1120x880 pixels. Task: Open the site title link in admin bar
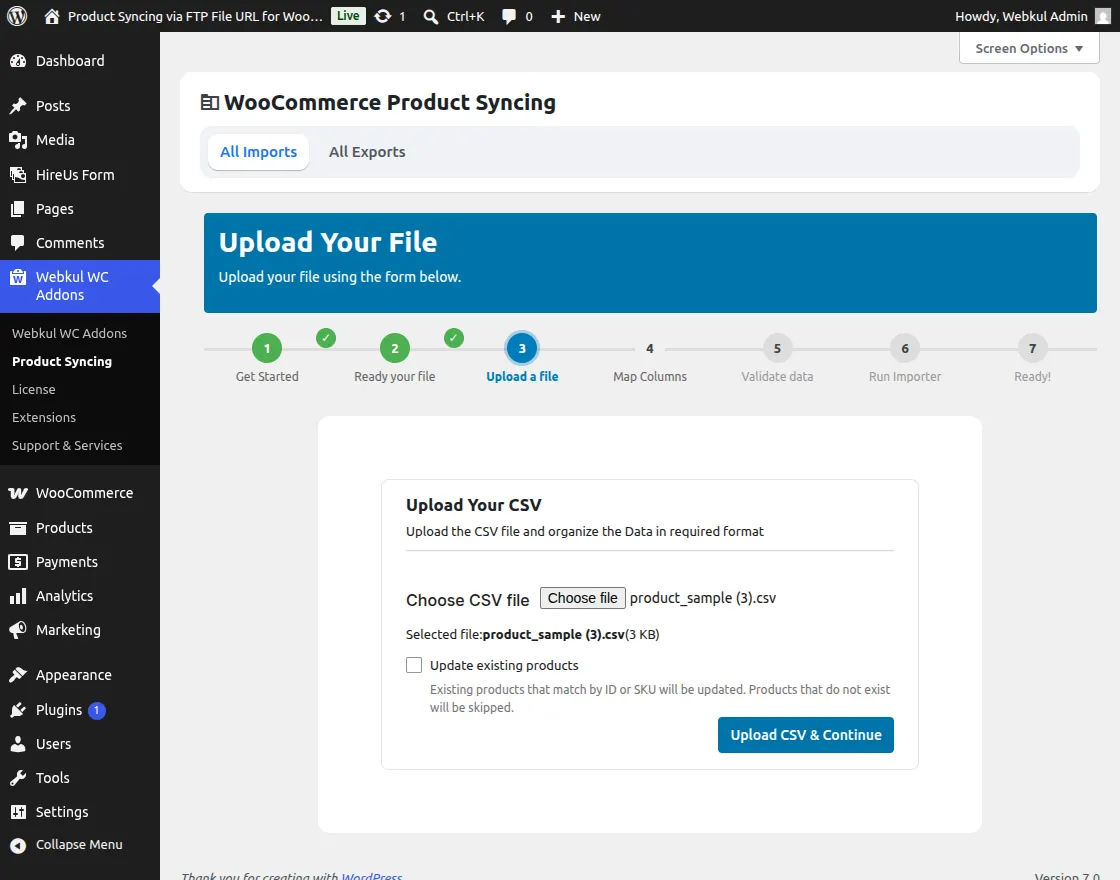coord(195,16)
